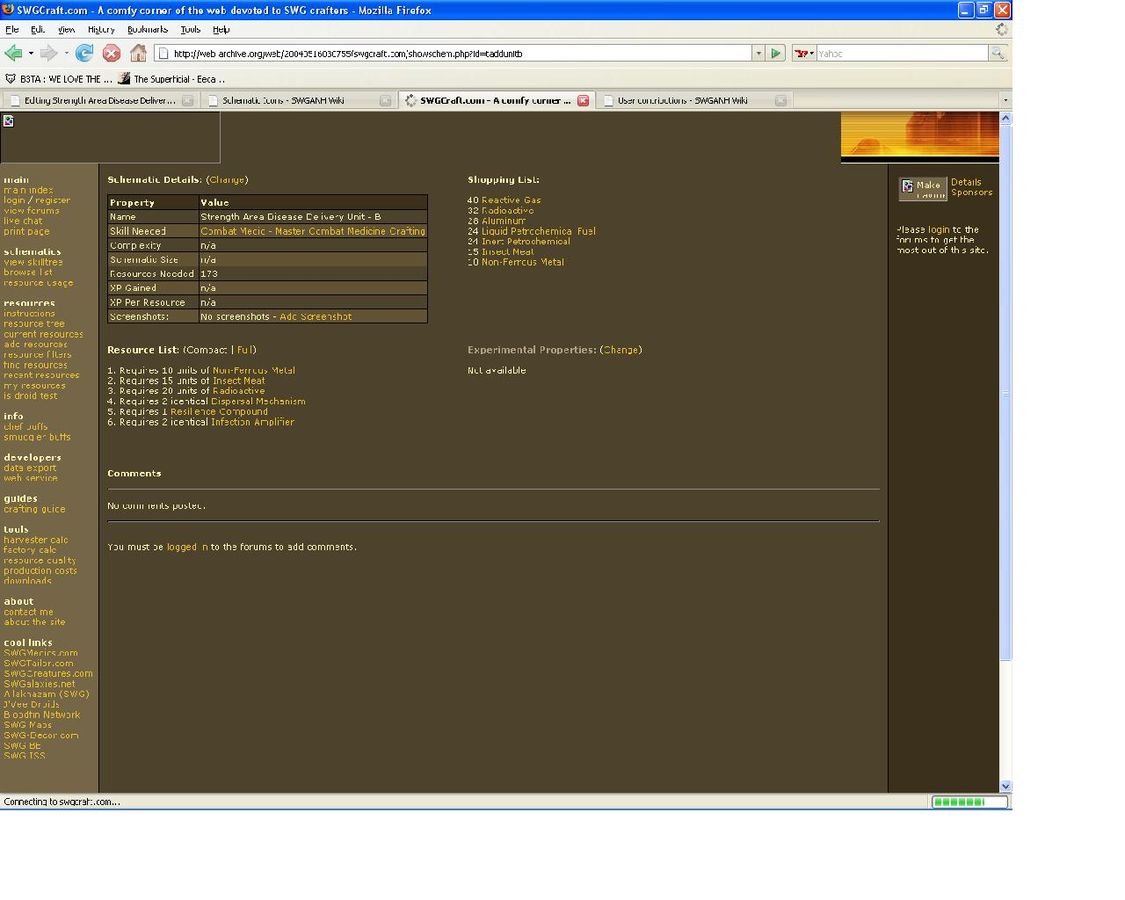The height and width of the screenshot is (900, 1125).
Task: Click the green Go arrow beside address bar
Action: (776, 53)
